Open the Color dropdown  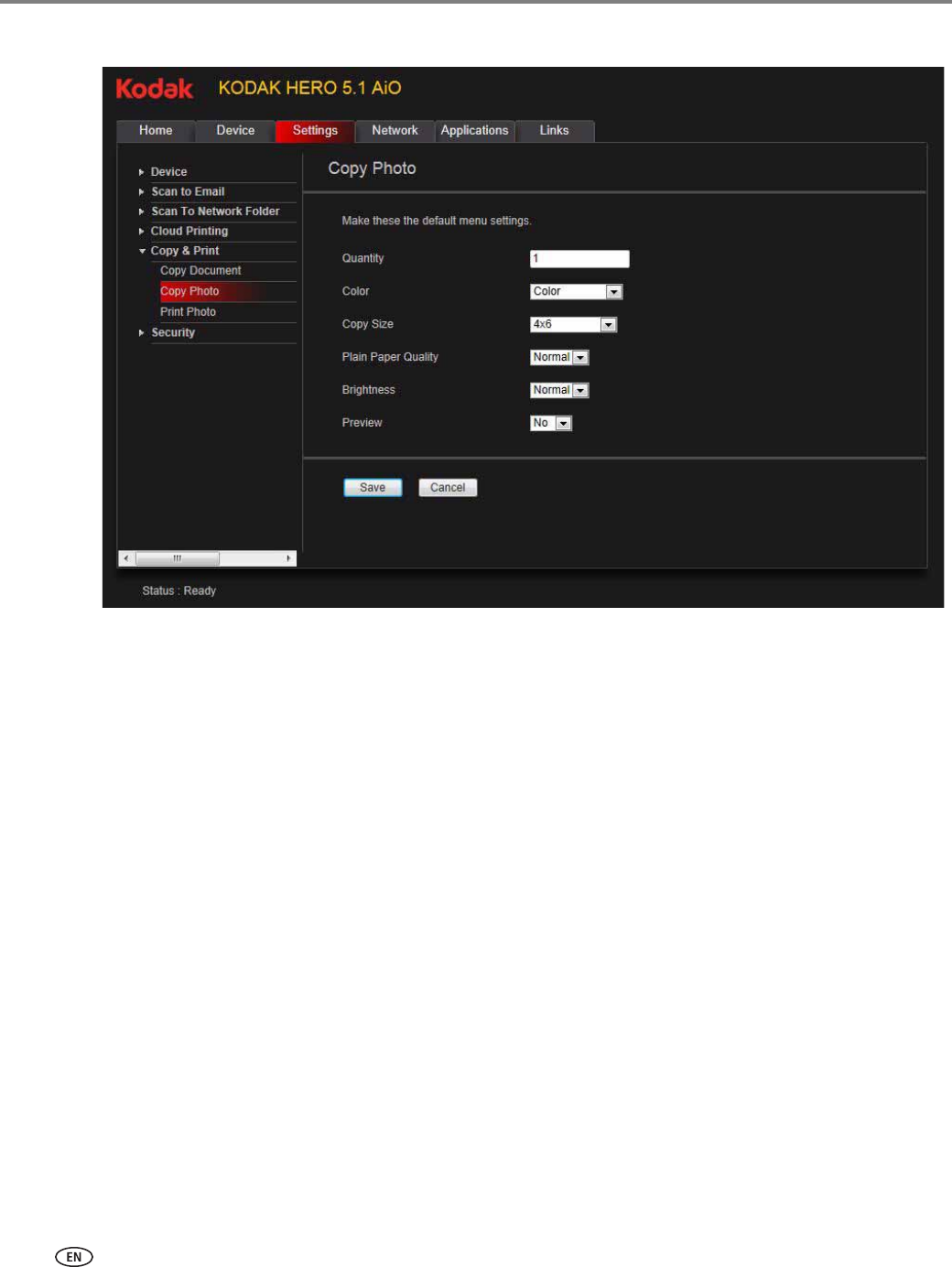[x=577, y=292]
